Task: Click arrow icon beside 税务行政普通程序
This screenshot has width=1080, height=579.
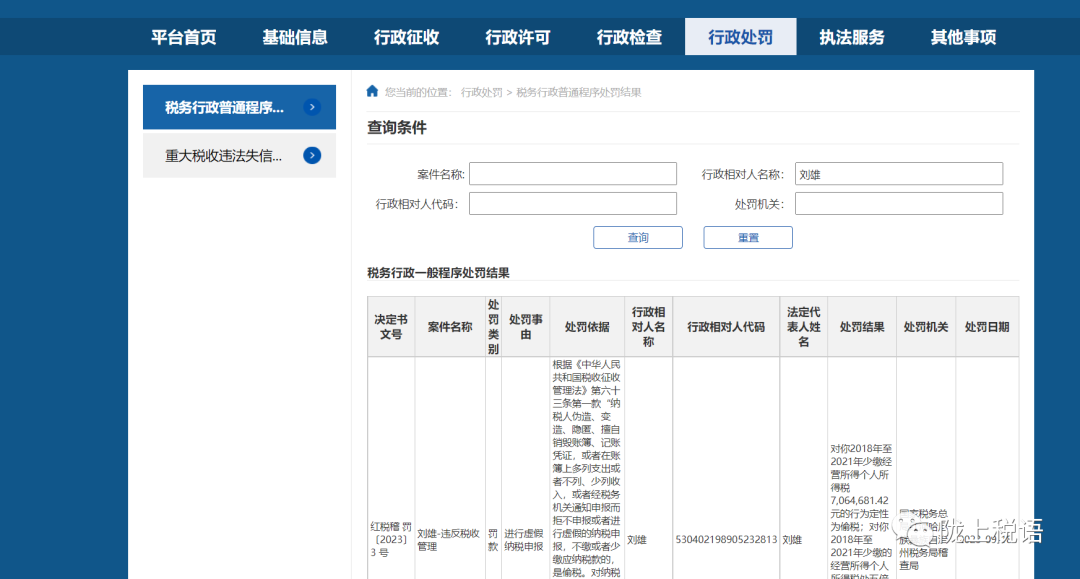Action: pos(312,107)
